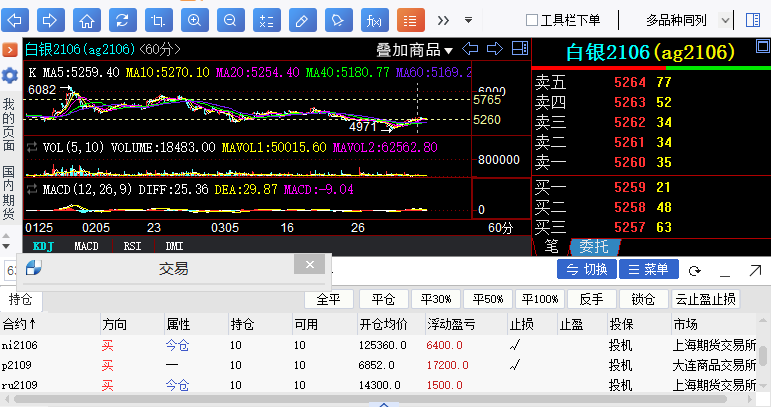Click the 全平 button
This screenshot has width=771, height=407.
[x=328, y=299]
